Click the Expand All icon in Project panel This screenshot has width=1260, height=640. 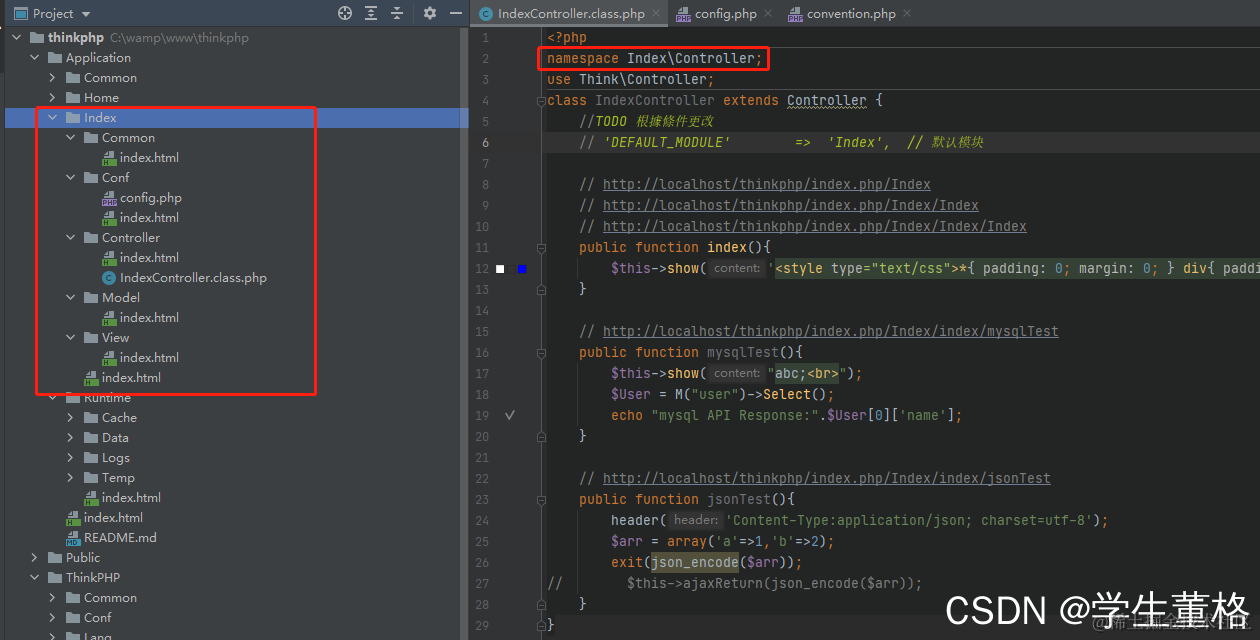(371, 13)
